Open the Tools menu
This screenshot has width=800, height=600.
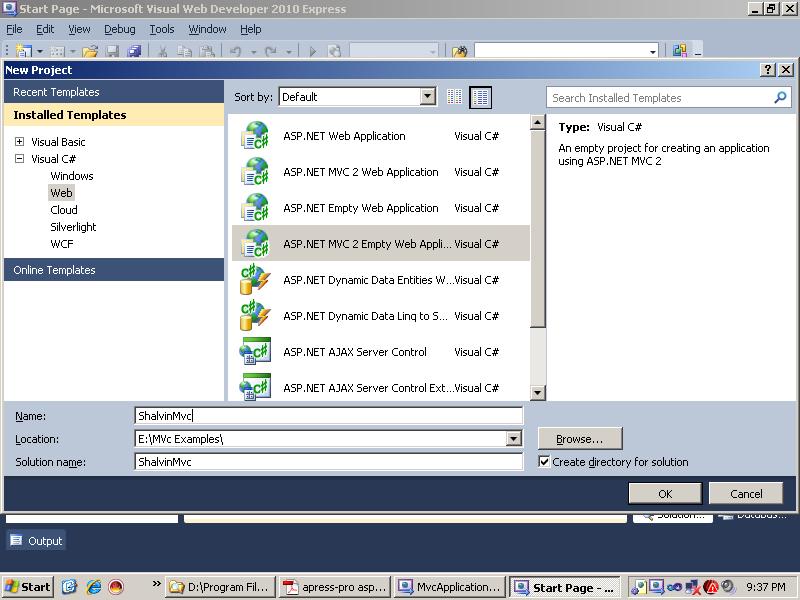[162, 29]
